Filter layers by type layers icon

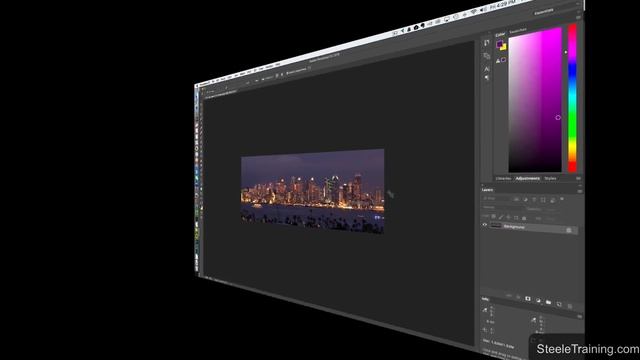tap(534, 200)
